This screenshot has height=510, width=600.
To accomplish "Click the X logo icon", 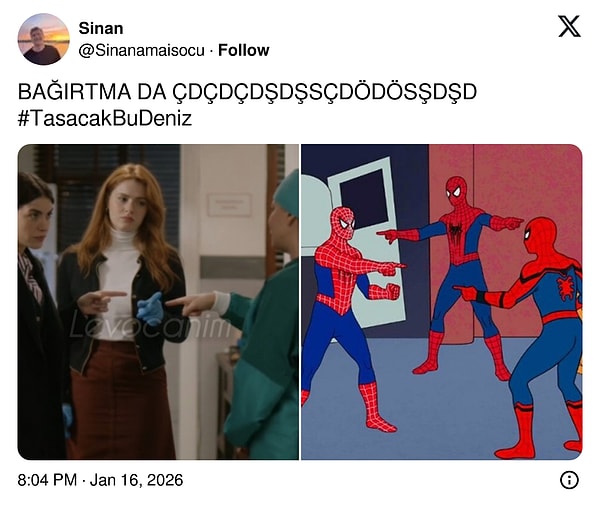I will [569, 26].
